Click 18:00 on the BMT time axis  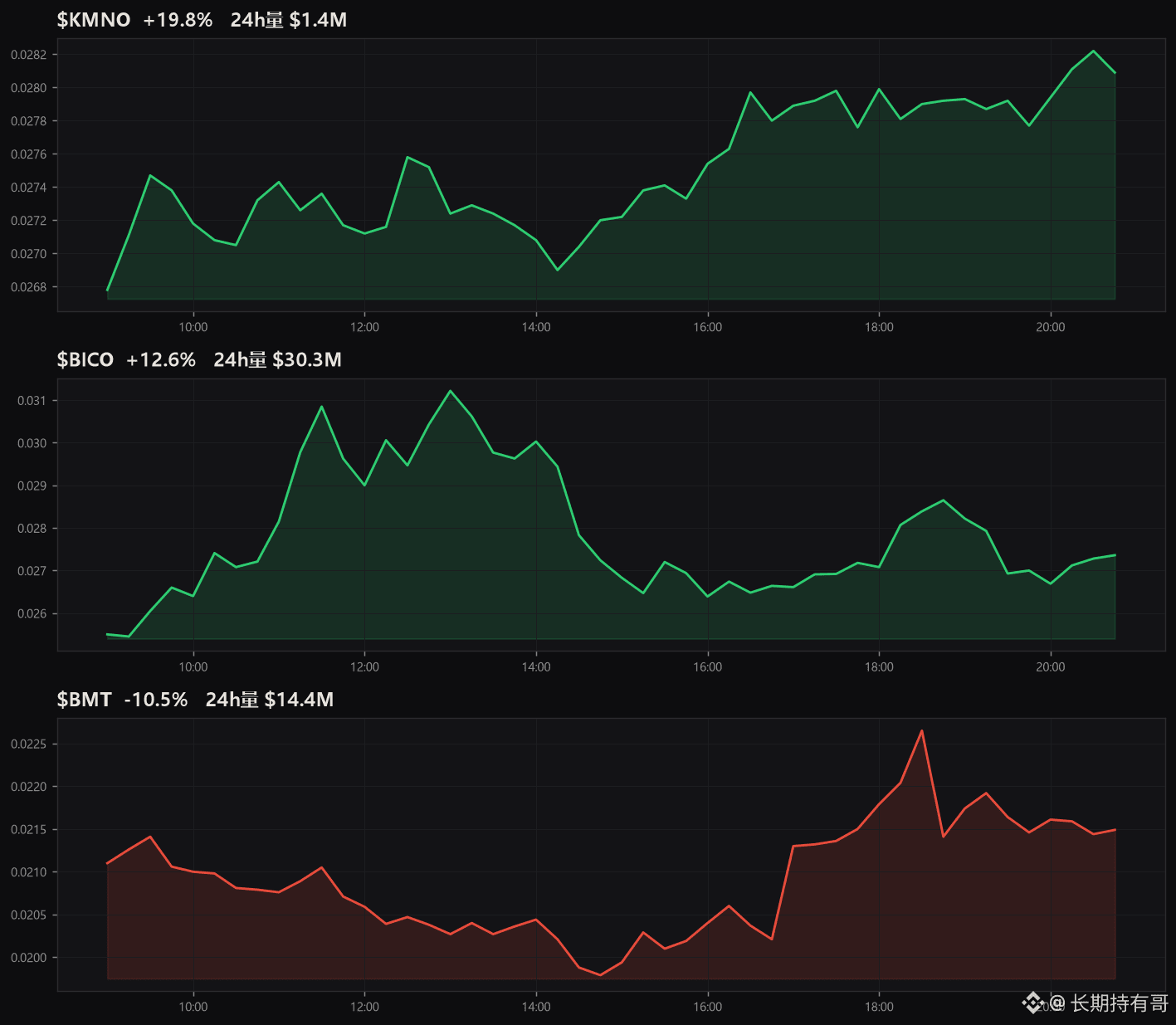coord(879,1007)
